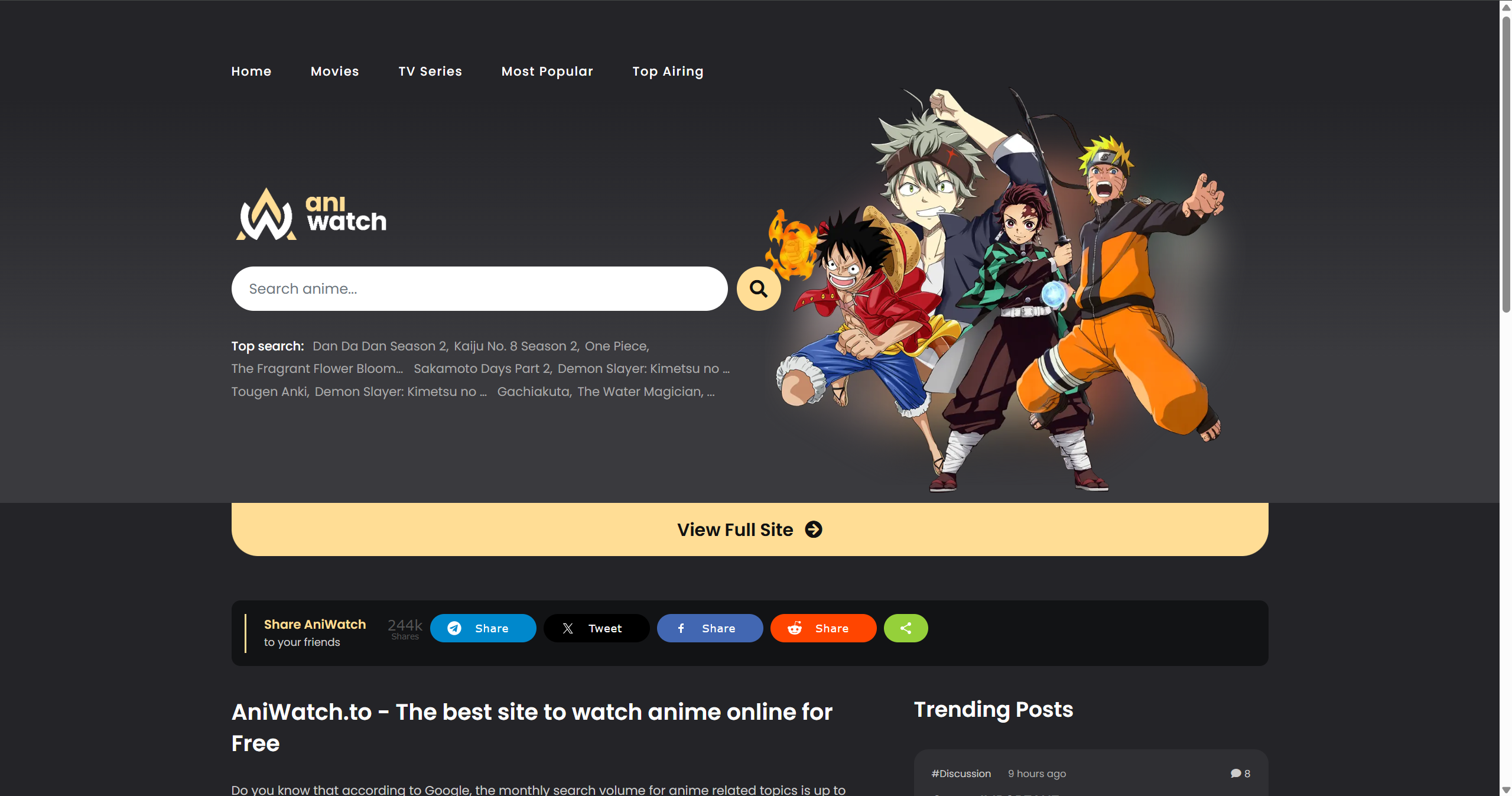The width and height of the screenshot is (1512, 796).
Task: Select TV Series in the navigation
Action: point(430,71)
